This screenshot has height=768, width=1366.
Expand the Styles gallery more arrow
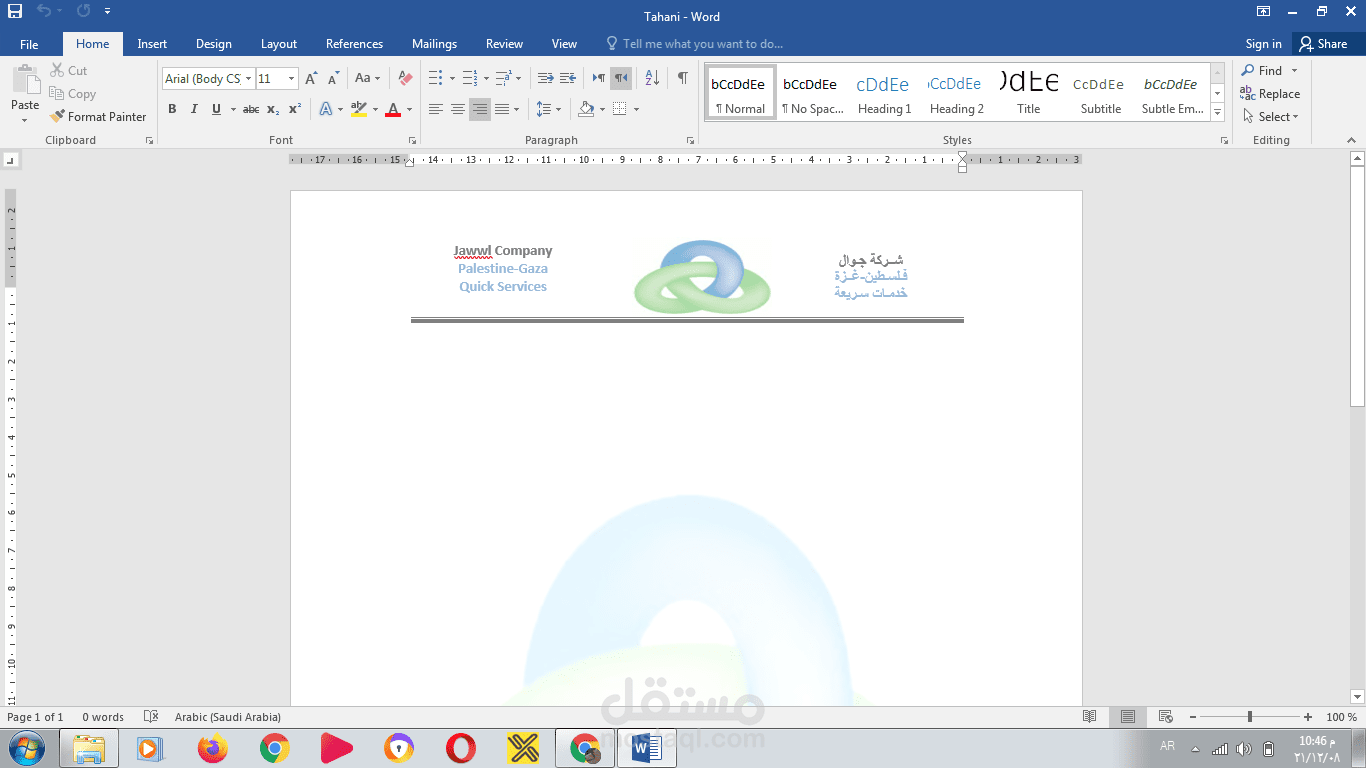(x=1217, y=113)
